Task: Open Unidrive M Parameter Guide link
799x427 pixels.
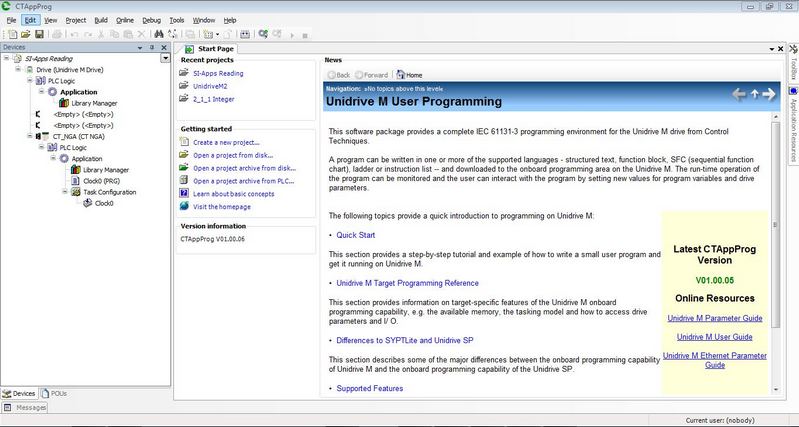Action: (715, 318)
